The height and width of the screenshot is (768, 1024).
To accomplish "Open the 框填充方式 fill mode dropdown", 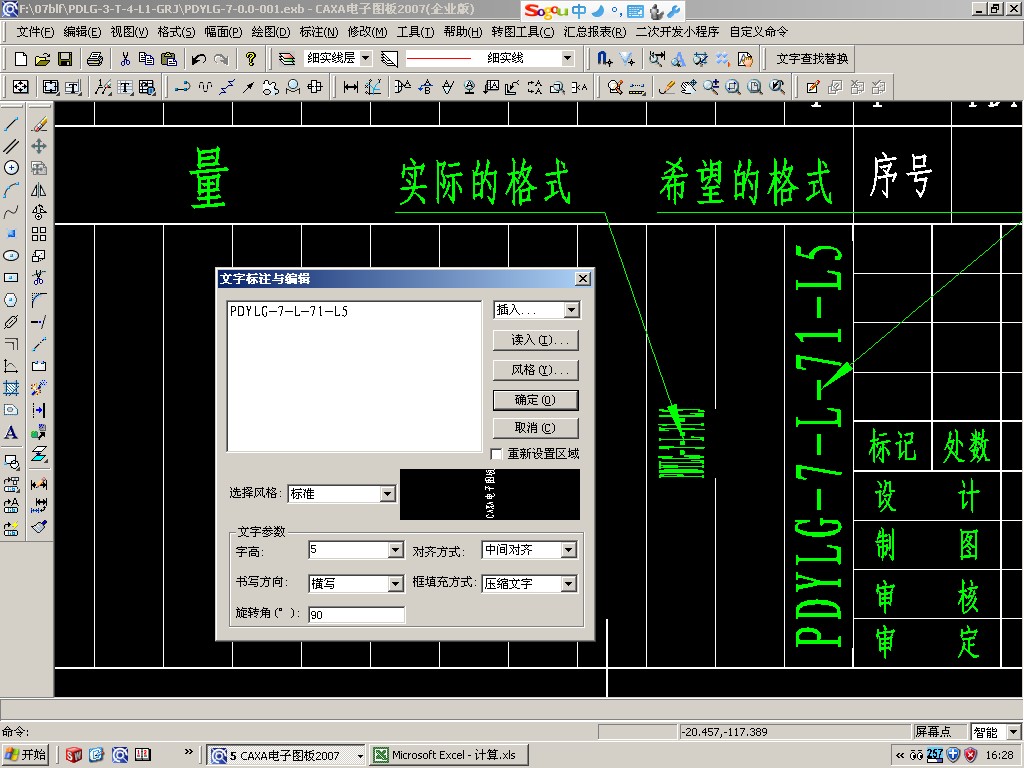I will (569, 584).
